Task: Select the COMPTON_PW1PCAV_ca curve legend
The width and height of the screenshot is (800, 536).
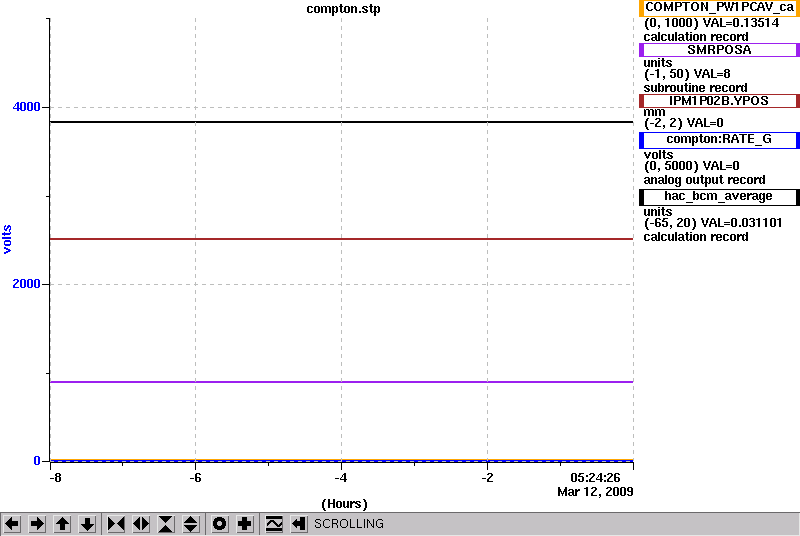Action: 719,8
